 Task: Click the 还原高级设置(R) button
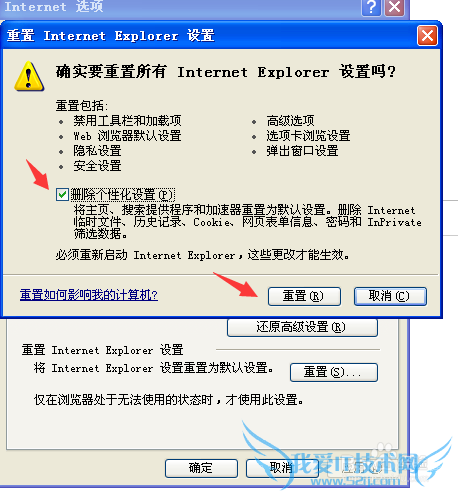(302, 327)
